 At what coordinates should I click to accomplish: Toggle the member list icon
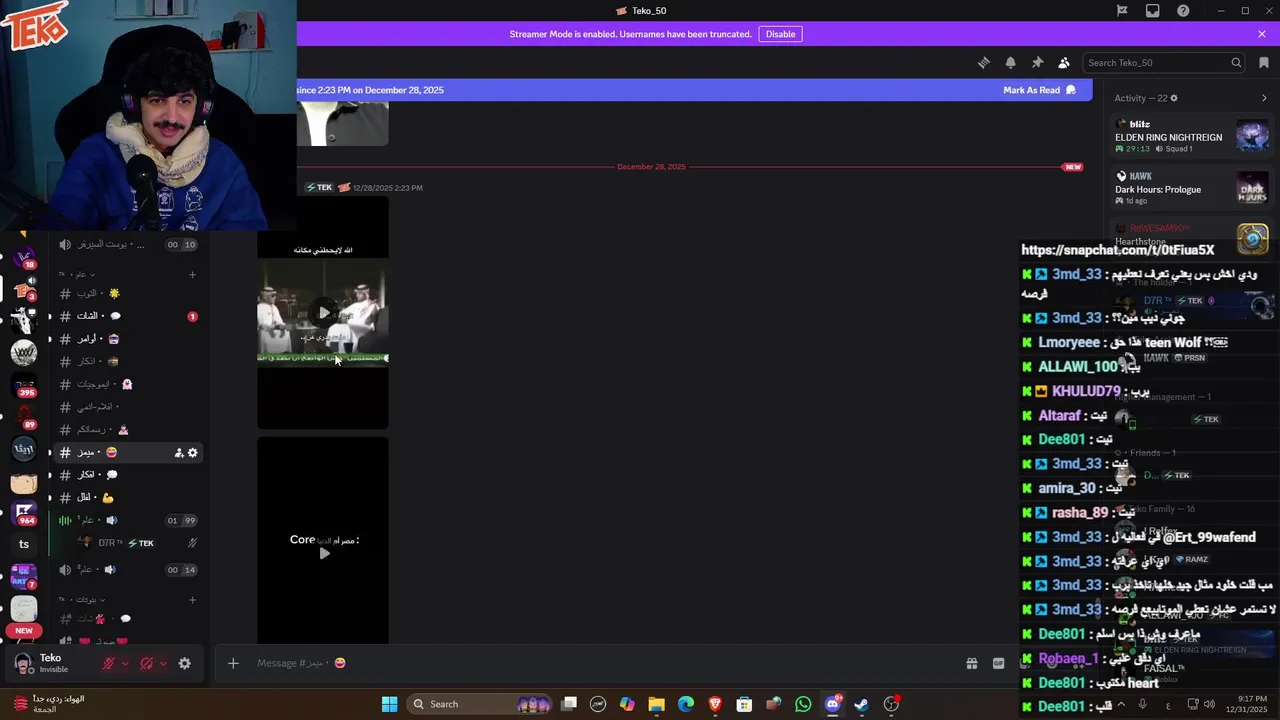1064,62
